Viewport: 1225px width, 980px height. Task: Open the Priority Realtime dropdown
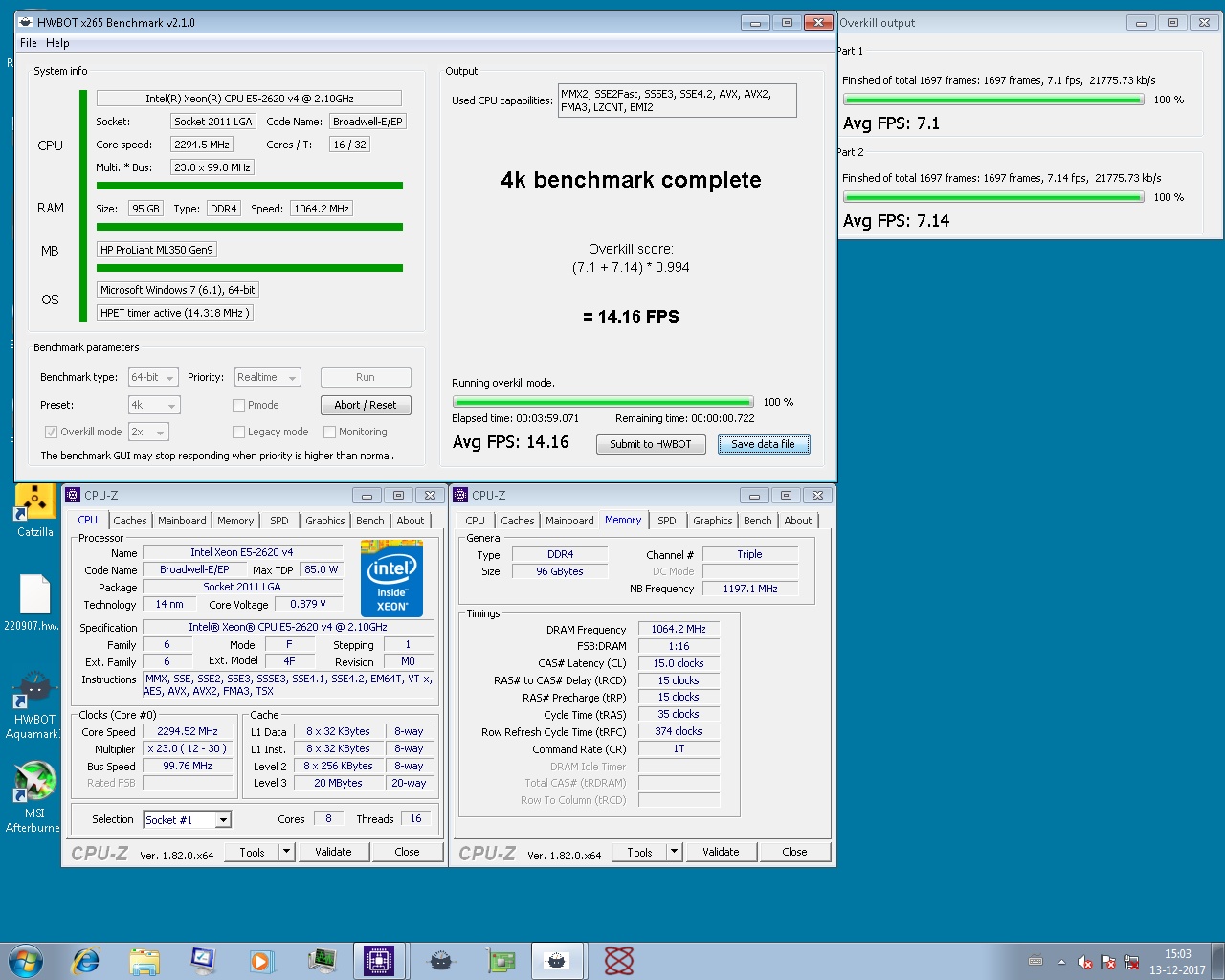pyautogui.click(x=267, y=377)
